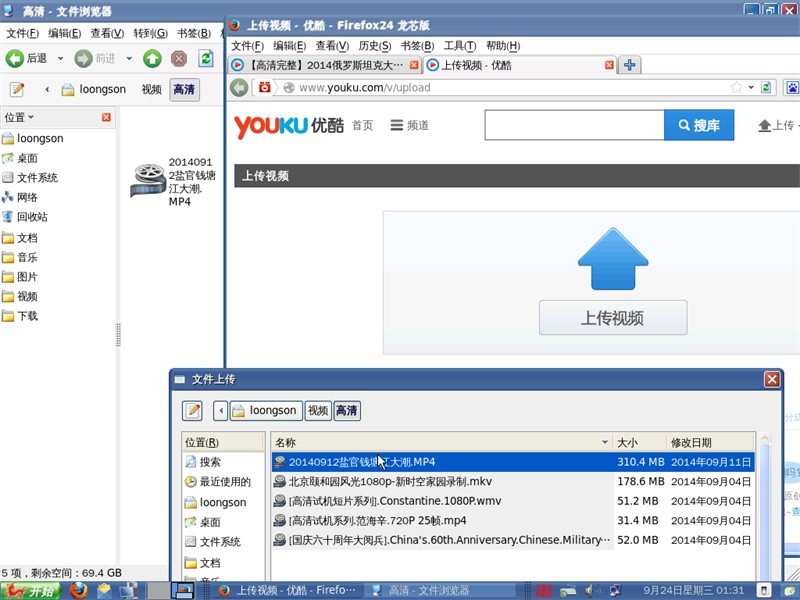Screen dimensions: 800x600
Task: Open a new Firefox tab with plus button
Action: pos(630,65)
